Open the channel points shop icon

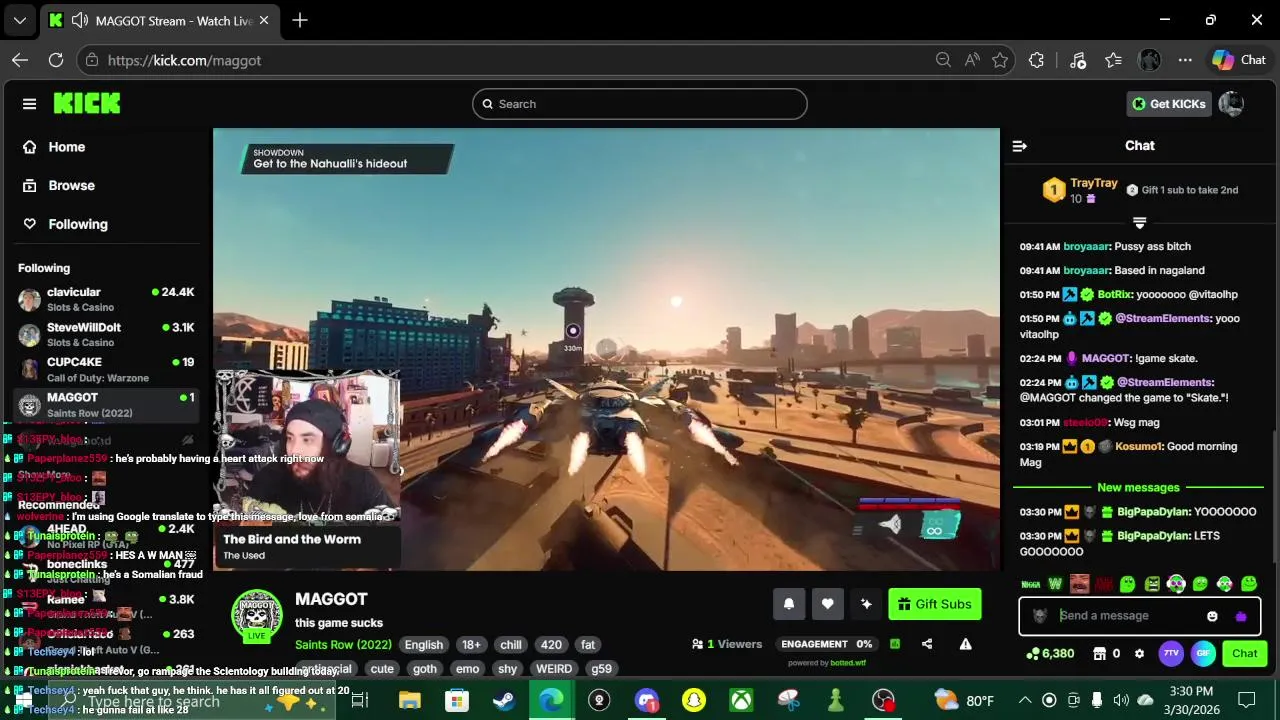pyautogui.click(x=1099, y=654)
